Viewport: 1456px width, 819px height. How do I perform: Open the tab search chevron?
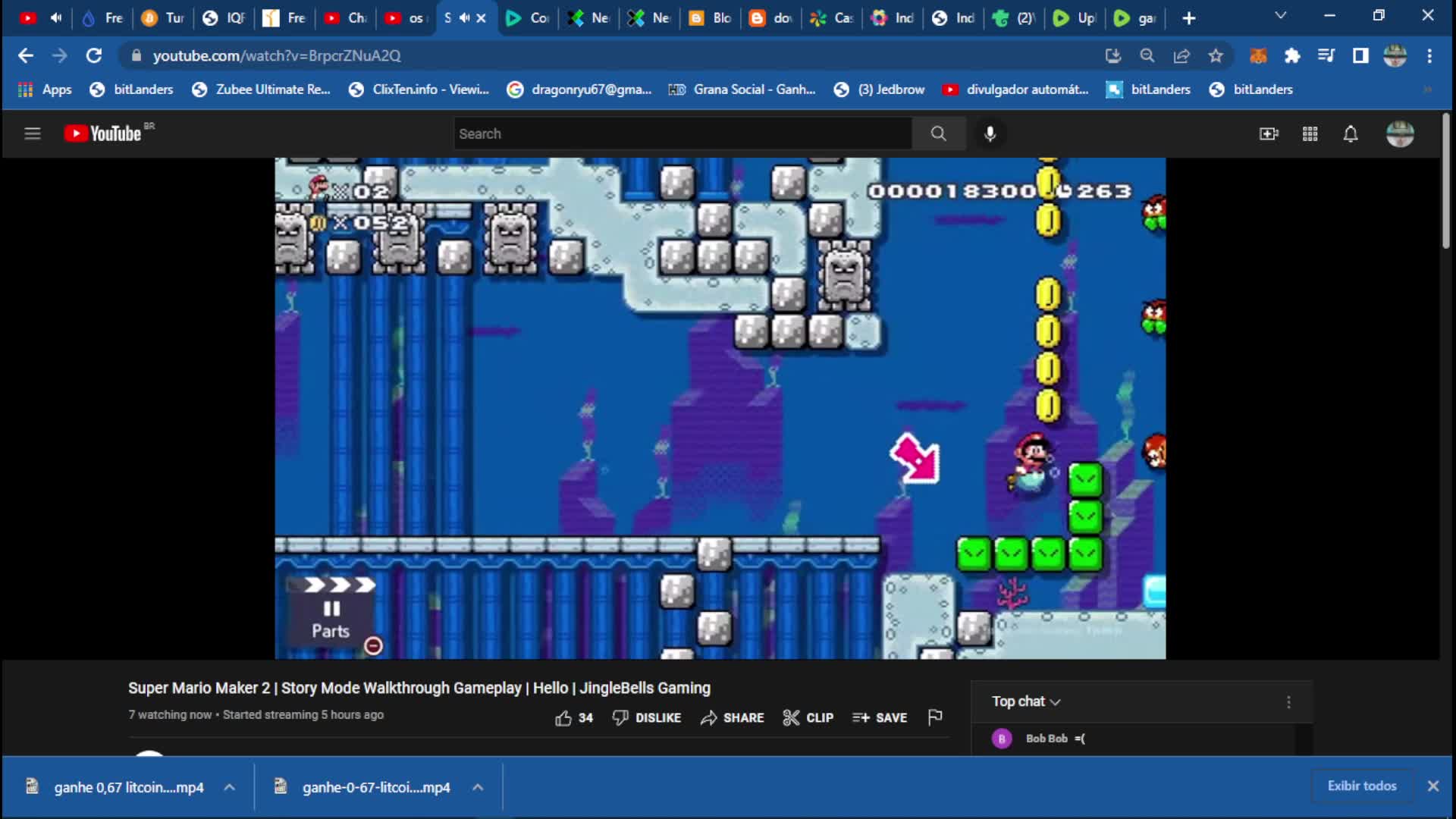point(1281,15)
